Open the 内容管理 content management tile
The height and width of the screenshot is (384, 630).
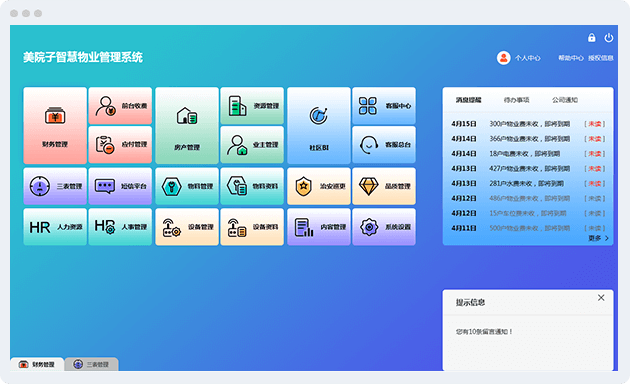coord(319,227)
